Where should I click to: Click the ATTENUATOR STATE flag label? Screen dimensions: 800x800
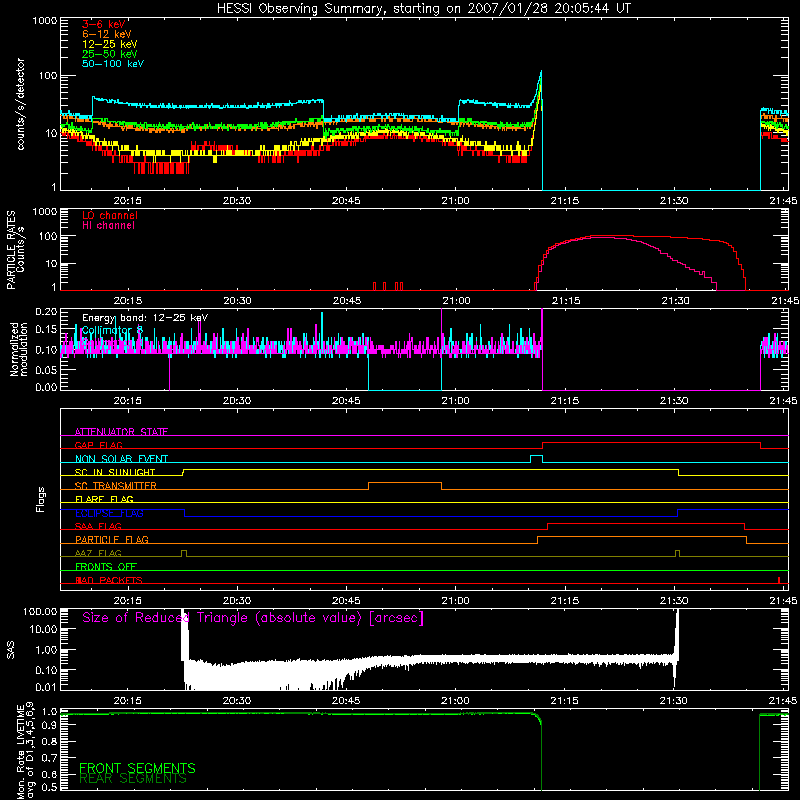pyautogui.click(x=121, y=432)
